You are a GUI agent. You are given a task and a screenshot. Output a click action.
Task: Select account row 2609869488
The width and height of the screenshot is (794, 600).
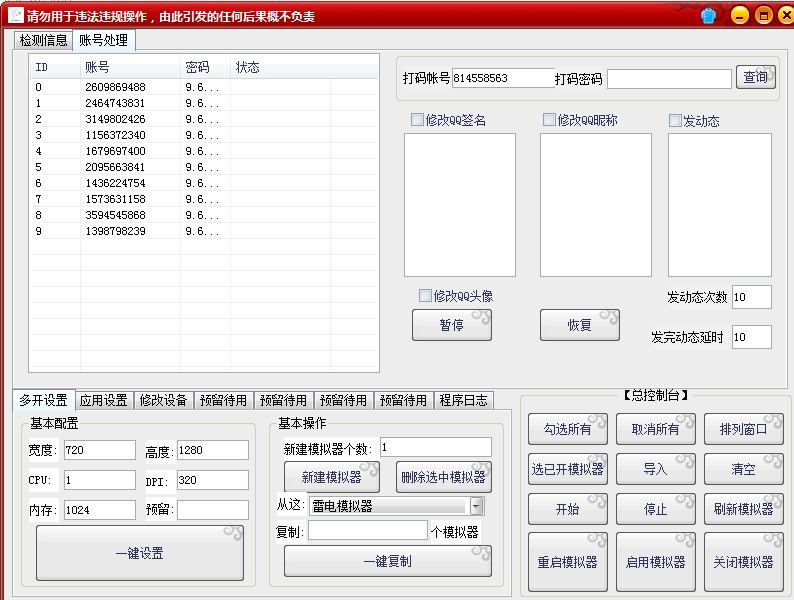(204, 87)
